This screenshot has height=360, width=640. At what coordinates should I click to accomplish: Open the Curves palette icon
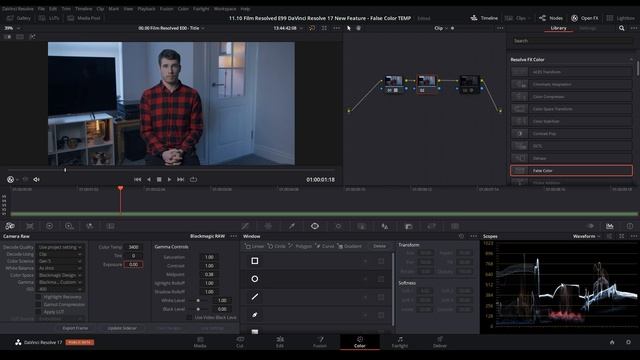click(245, 226)
